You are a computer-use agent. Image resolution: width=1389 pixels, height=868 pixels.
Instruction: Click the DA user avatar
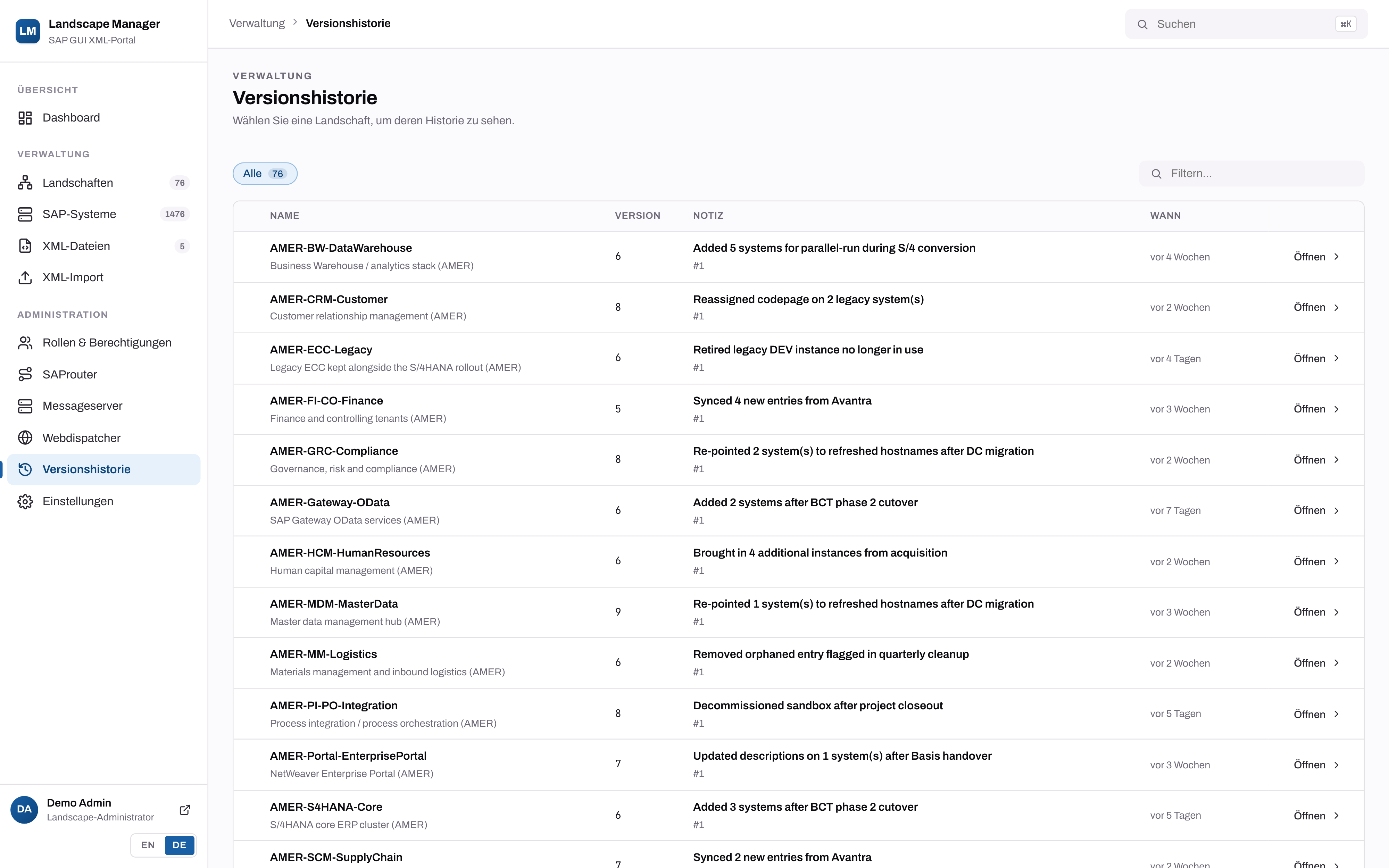24,809
